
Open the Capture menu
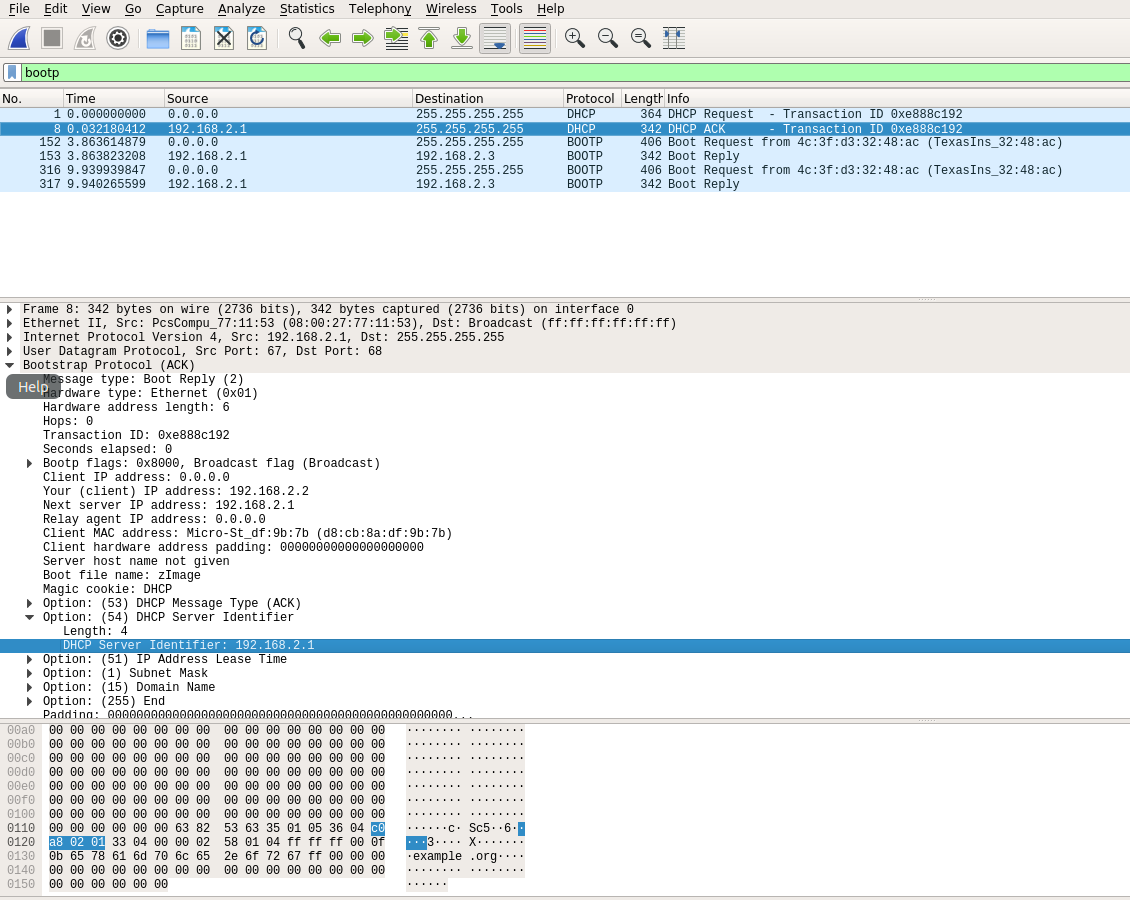pos(179,9)
